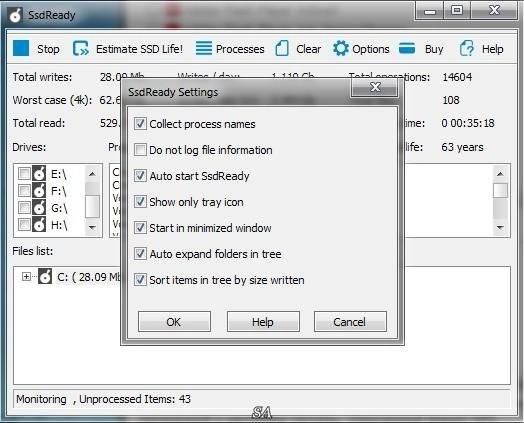Open Options via the gear icon
This screenshot has width=524, height=423.
pyautogui.click(x=341, y=48)
